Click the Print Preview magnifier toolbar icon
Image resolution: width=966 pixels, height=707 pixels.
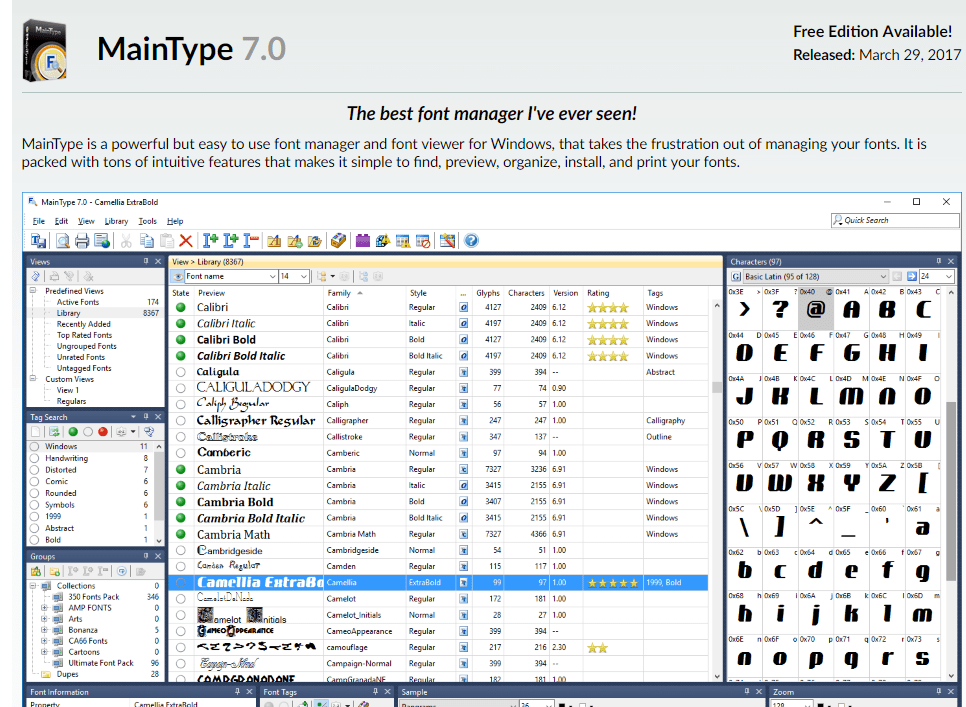point(62,241)
